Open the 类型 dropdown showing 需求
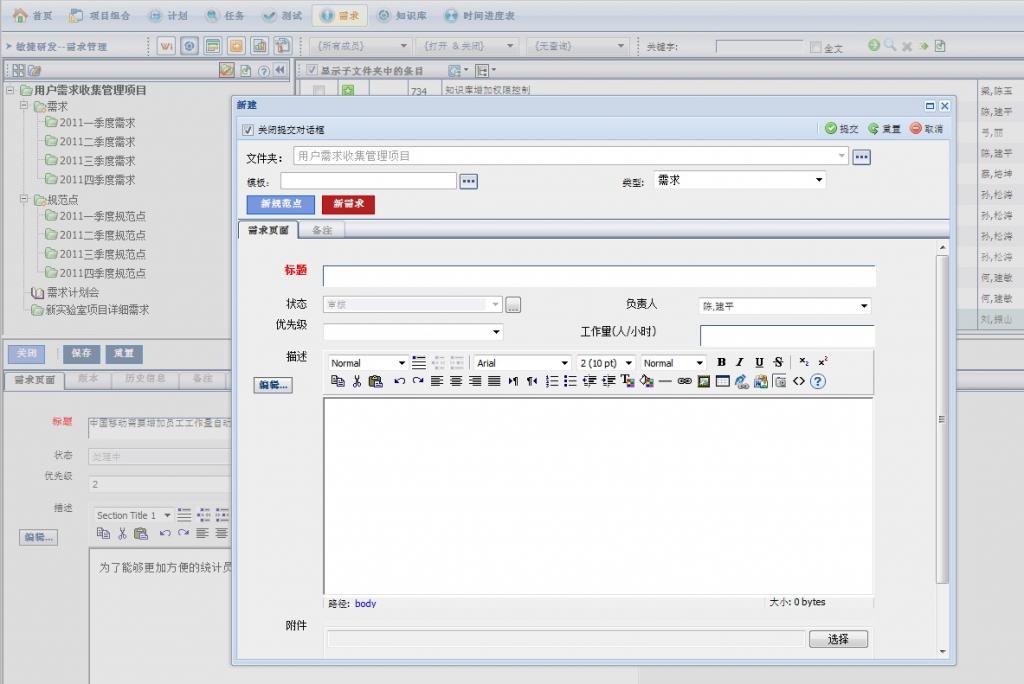 [740, 180]
